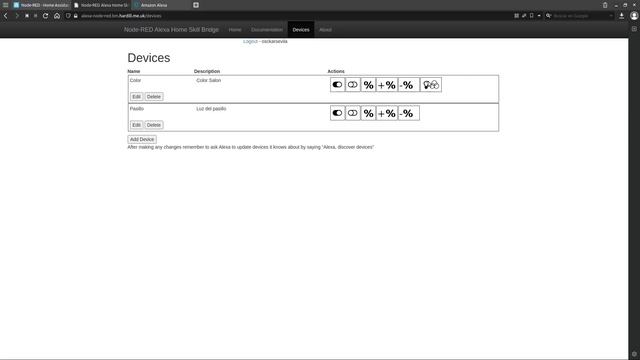The width and height of the screenshot is (640, 360).
Task: Click Delete for the Color device
Action: tap(154, 97)
